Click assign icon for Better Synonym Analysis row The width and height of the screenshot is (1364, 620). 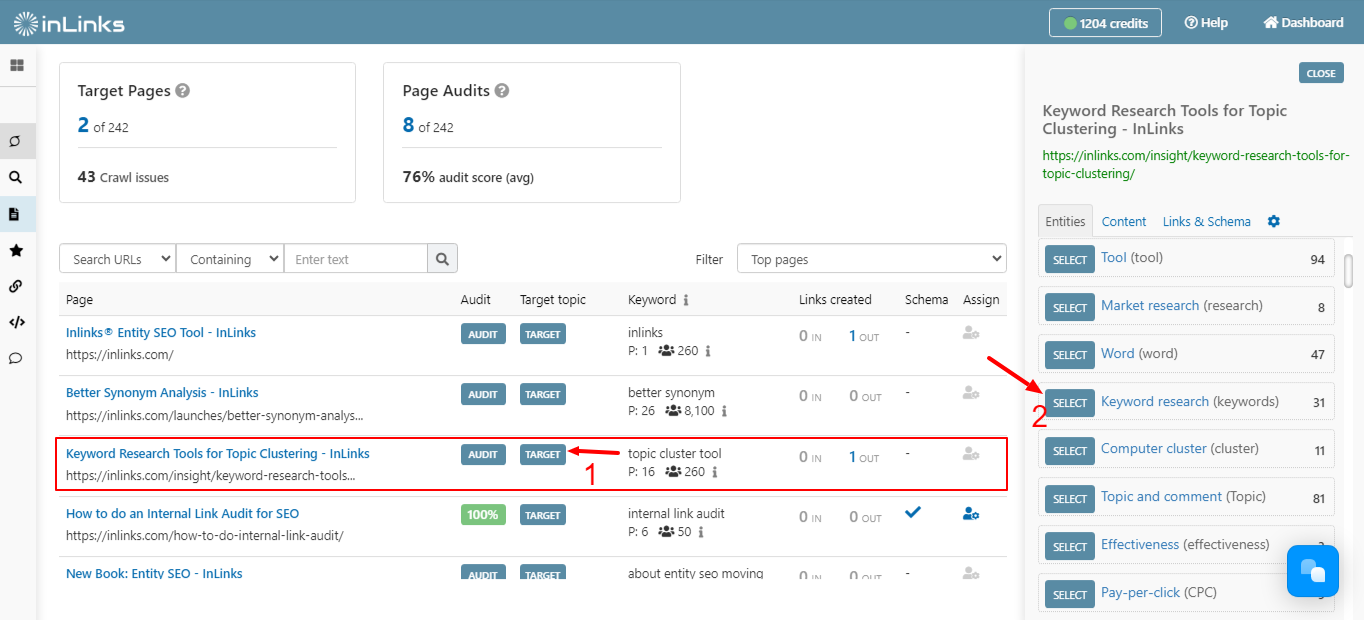click(971, 393)
